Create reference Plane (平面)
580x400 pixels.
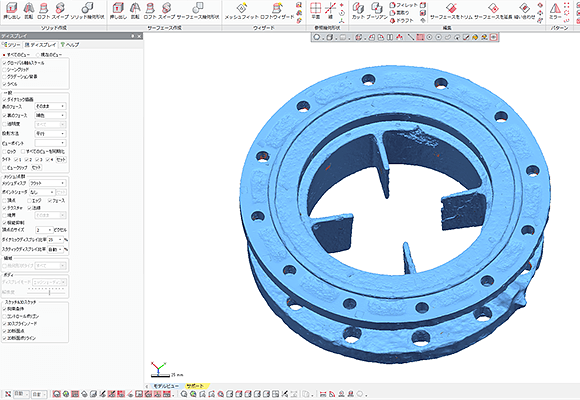pyautogui.click(x=316, y=11)
